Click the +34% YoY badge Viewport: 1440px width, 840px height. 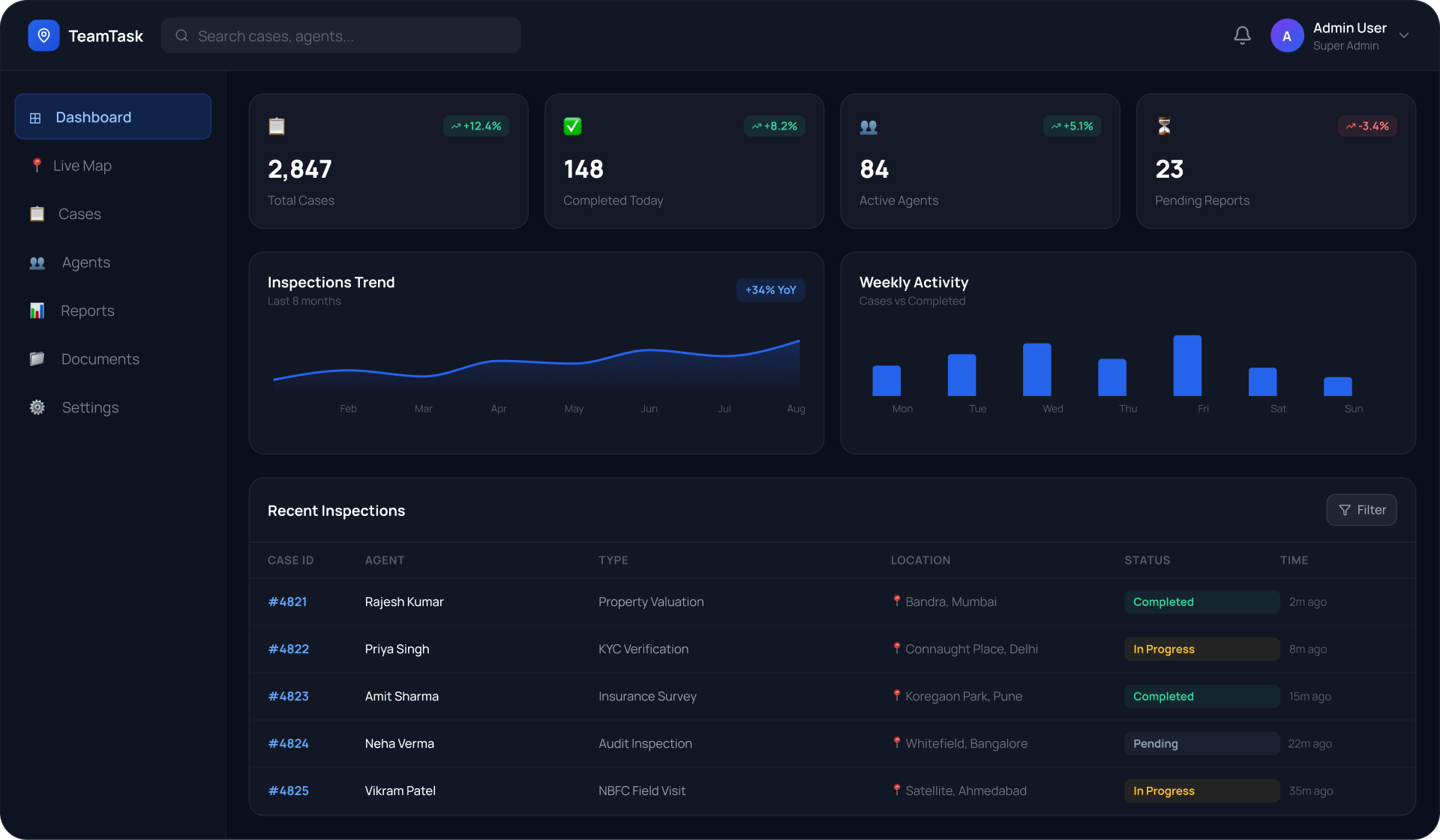coord(771,289)
